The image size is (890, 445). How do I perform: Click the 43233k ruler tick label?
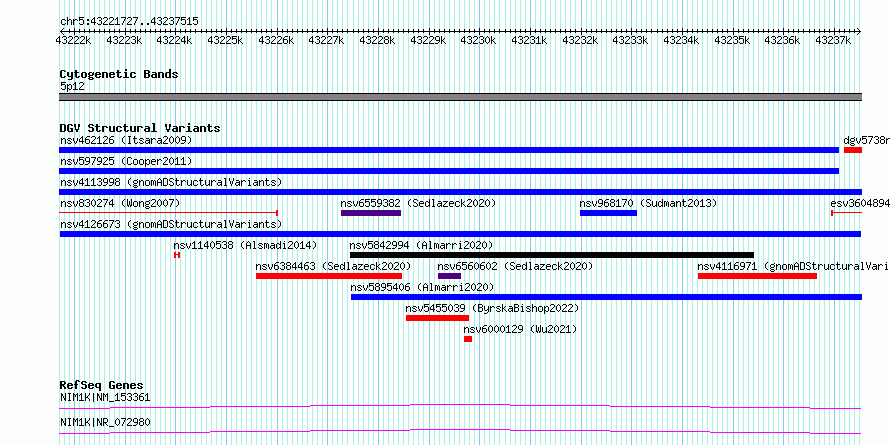631,41
